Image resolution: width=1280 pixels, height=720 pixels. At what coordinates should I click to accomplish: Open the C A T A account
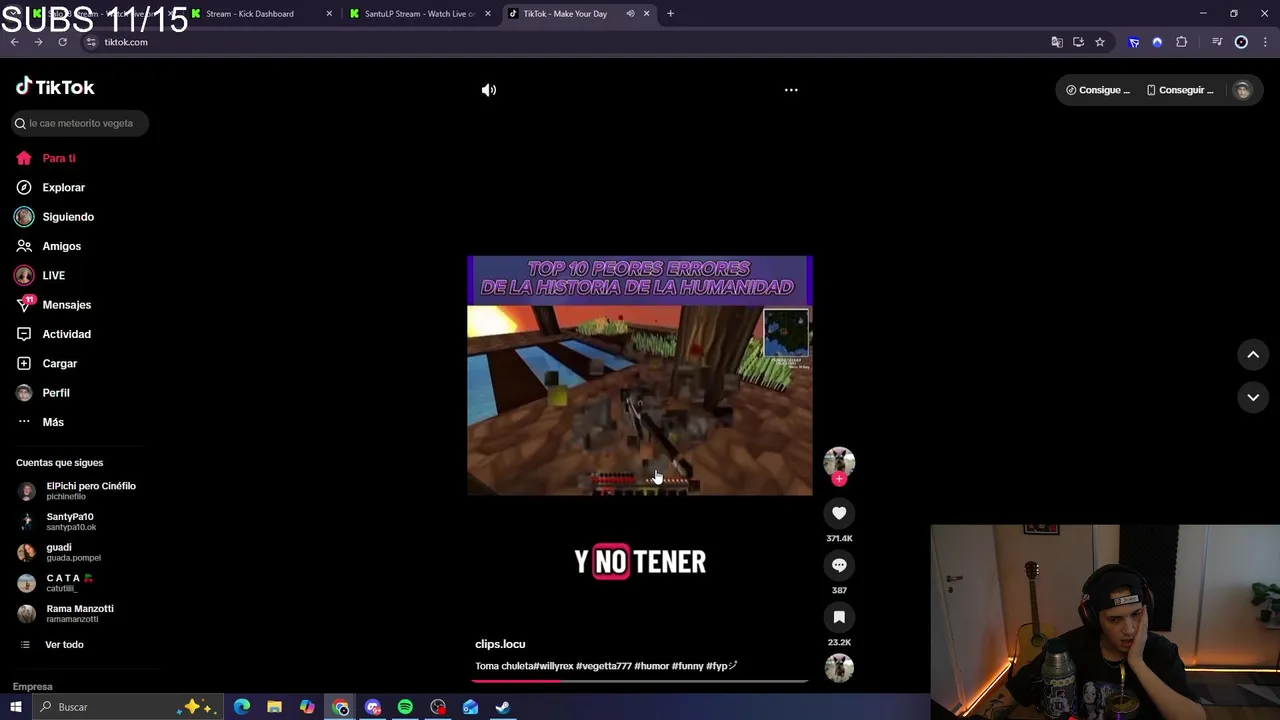pyautogui.click(x=56, y=582)
